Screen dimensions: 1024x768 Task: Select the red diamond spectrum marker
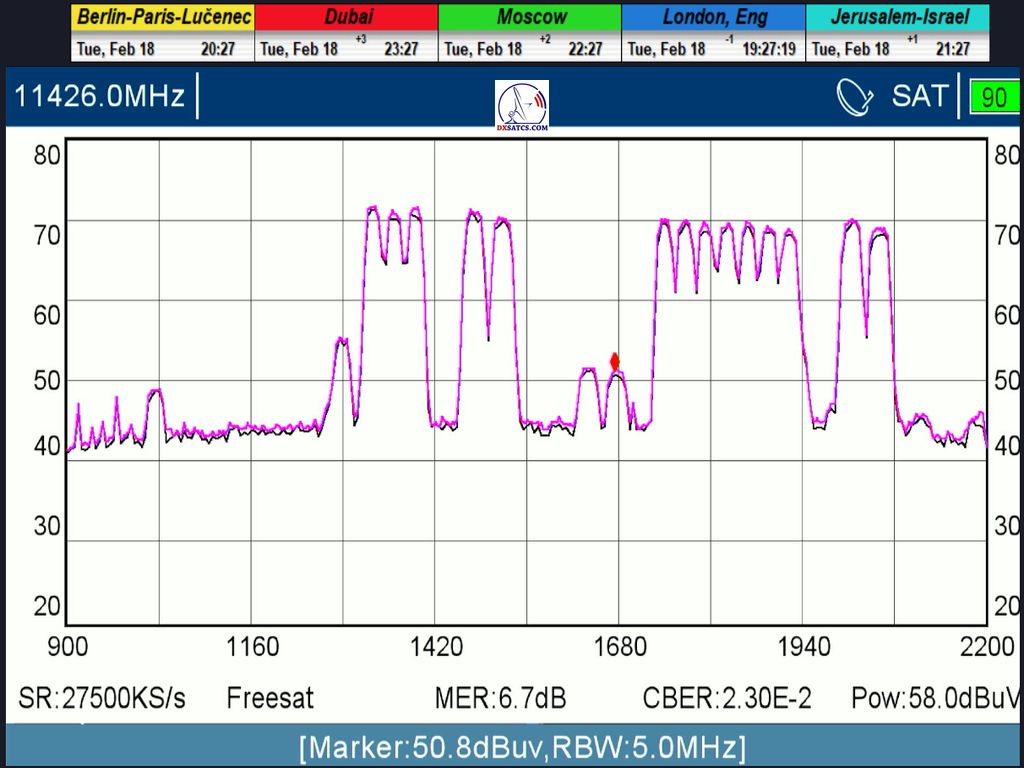click(x=615, y=361)
